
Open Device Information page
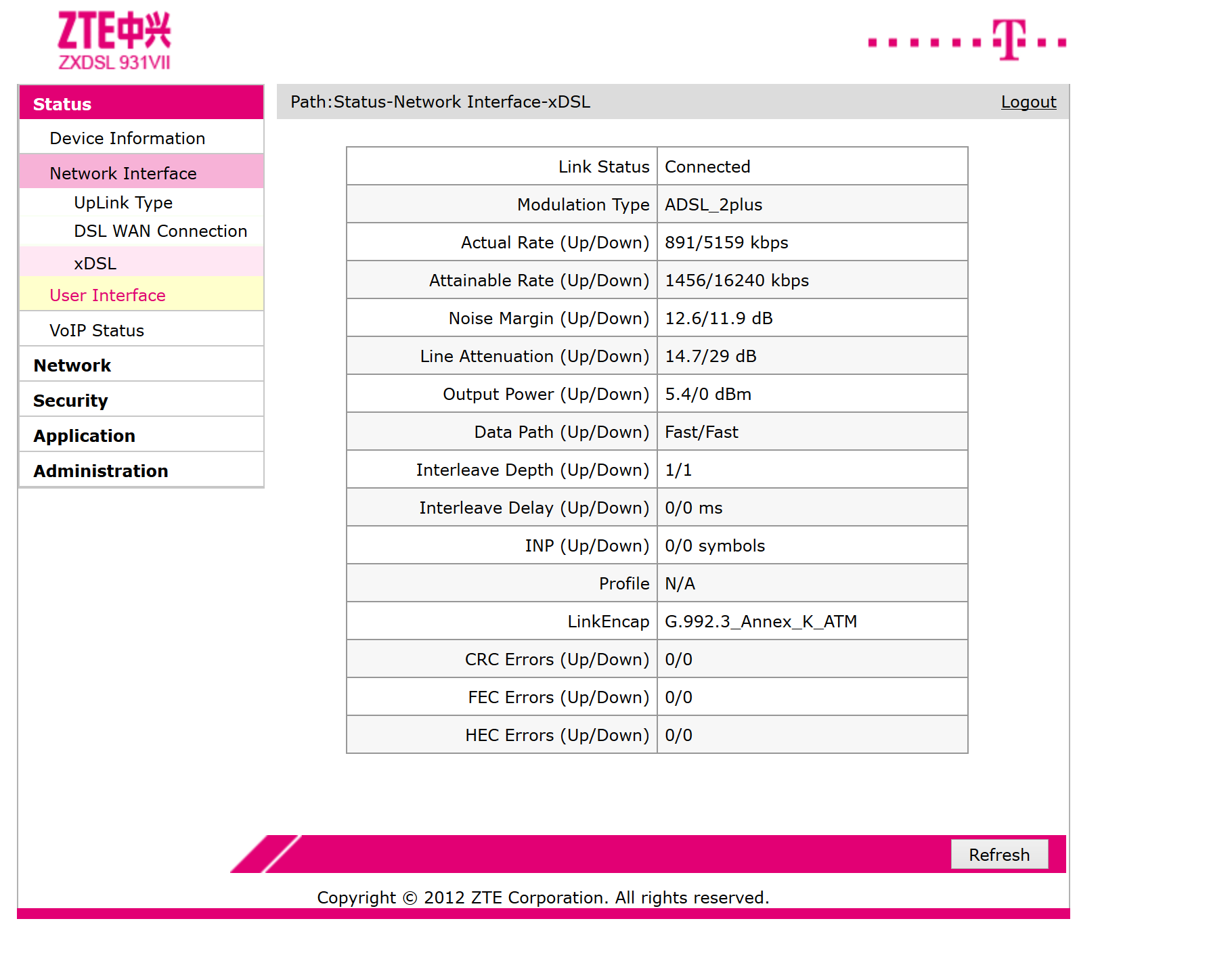tap(127, 139)
